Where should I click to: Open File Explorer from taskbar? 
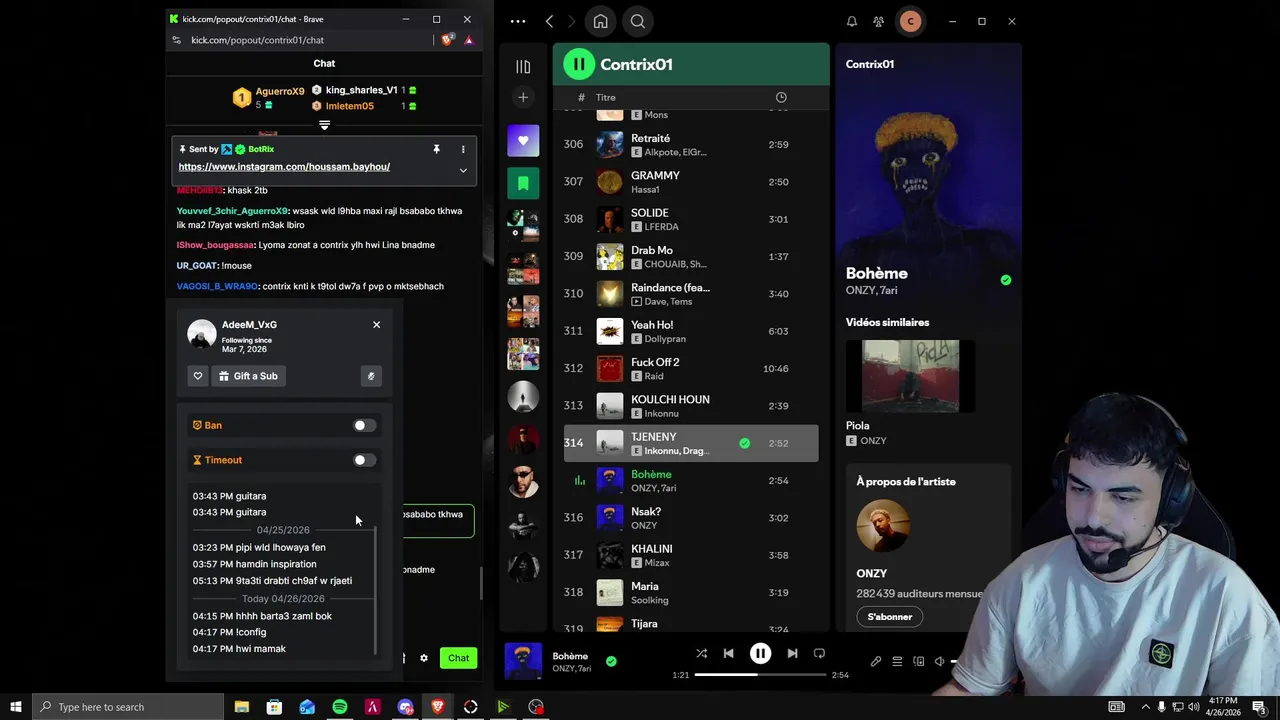(242, 707)
